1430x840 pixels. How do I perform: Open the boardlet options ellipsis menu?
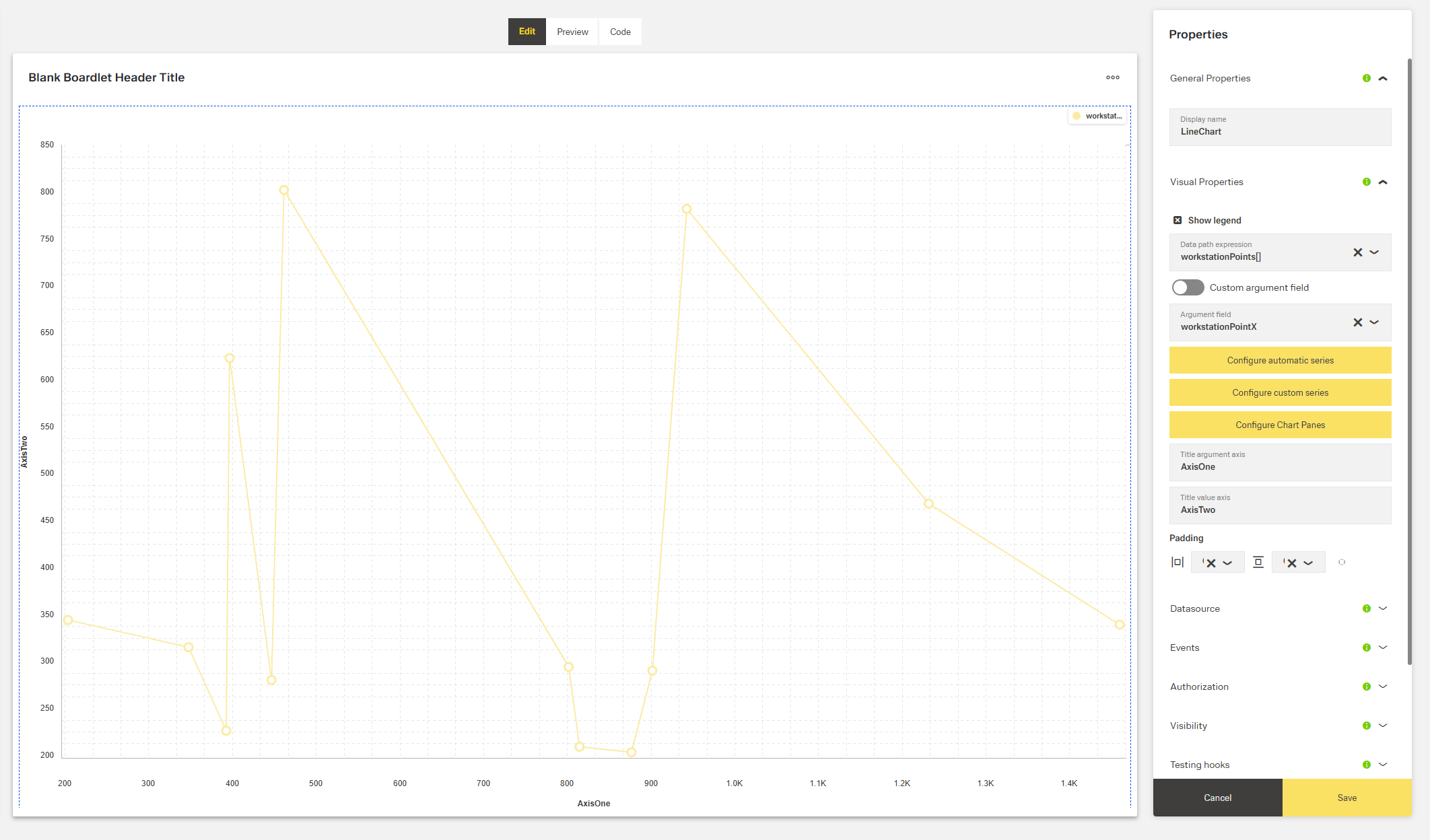[x=1112, y=77]
